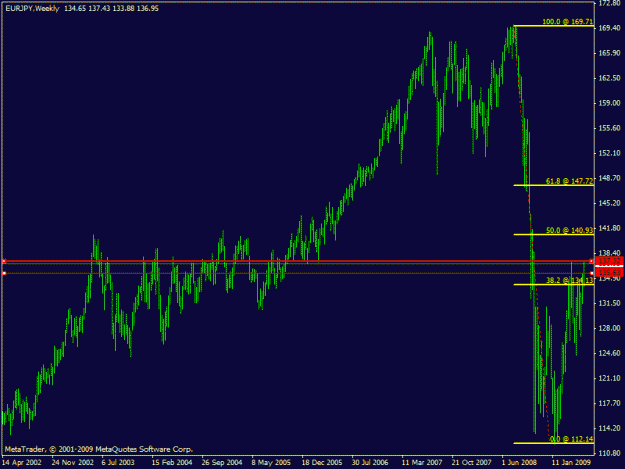Click the '8 May 2005' date label
The height and width of the screenshot is (469, 625).
271,463
